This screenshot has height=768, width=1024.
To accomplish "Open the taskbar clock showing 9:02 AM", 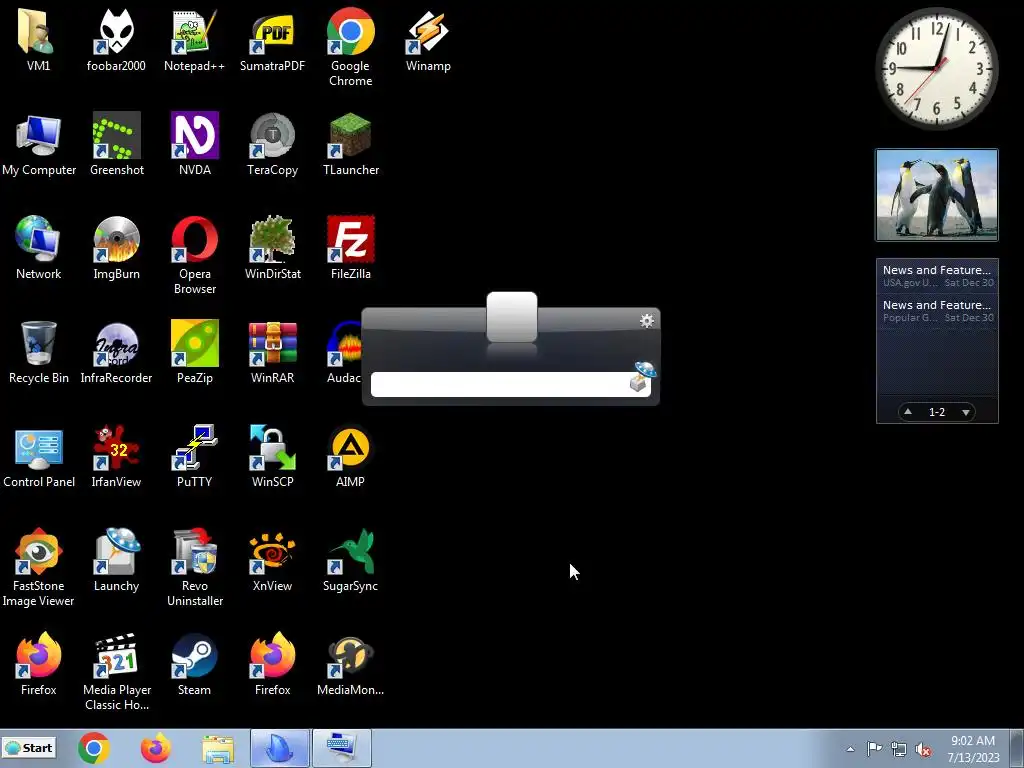I will pos(973,749).
